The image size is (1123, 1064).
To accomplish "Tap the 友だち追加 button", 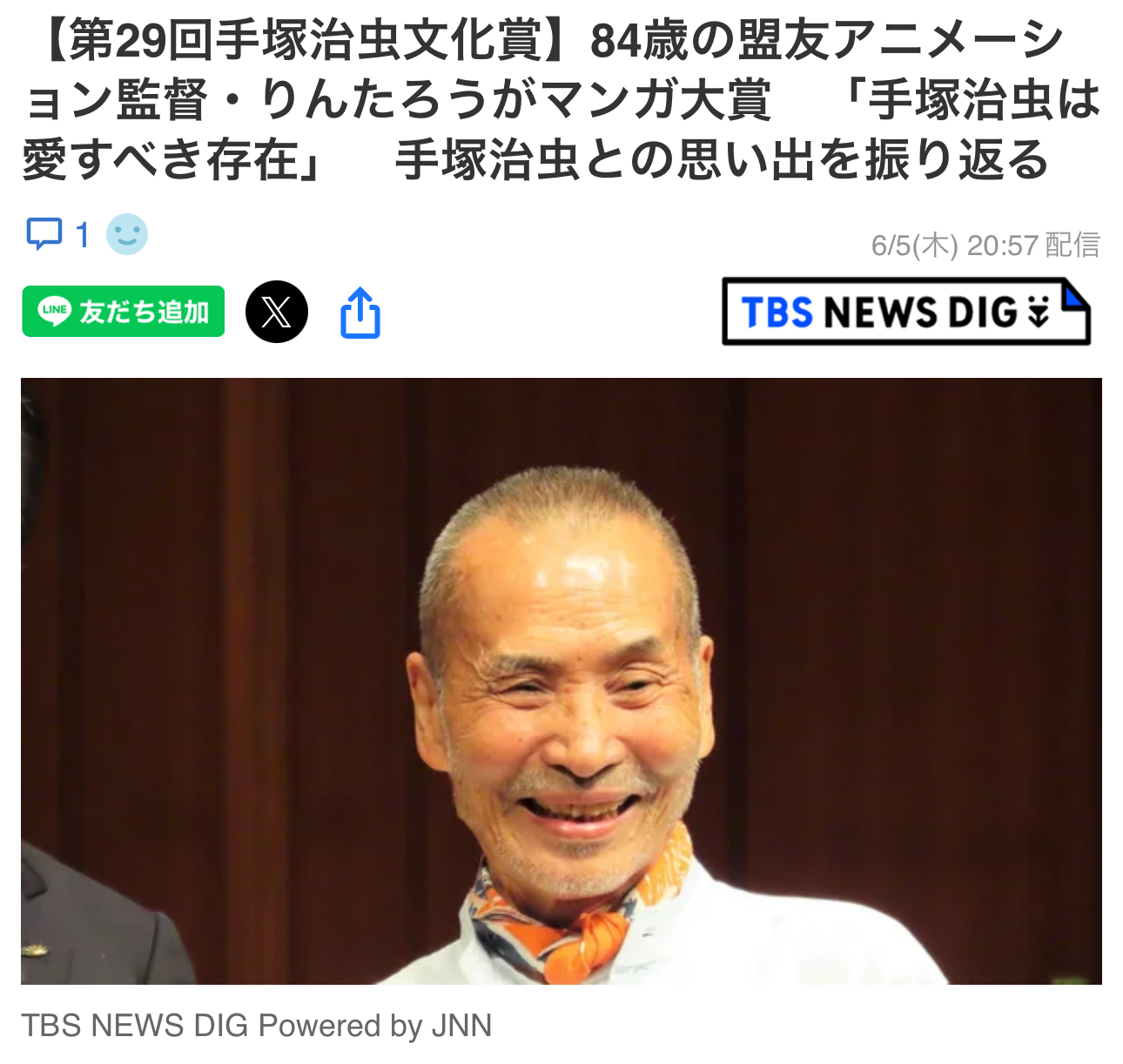I will click(x=124, y=311).
